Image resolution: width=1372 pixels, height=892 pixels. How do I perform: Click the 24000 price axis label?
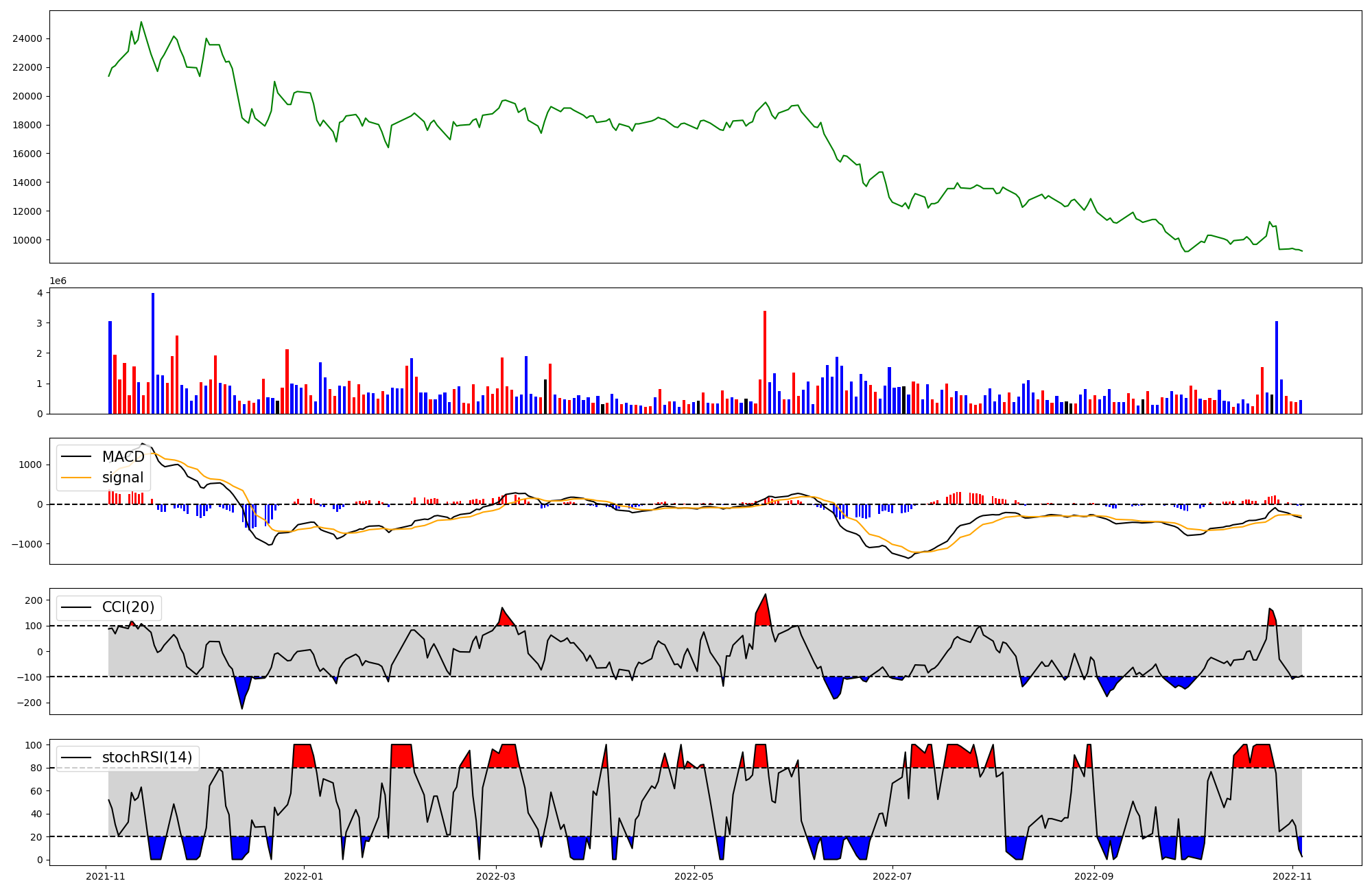point(27,39)
